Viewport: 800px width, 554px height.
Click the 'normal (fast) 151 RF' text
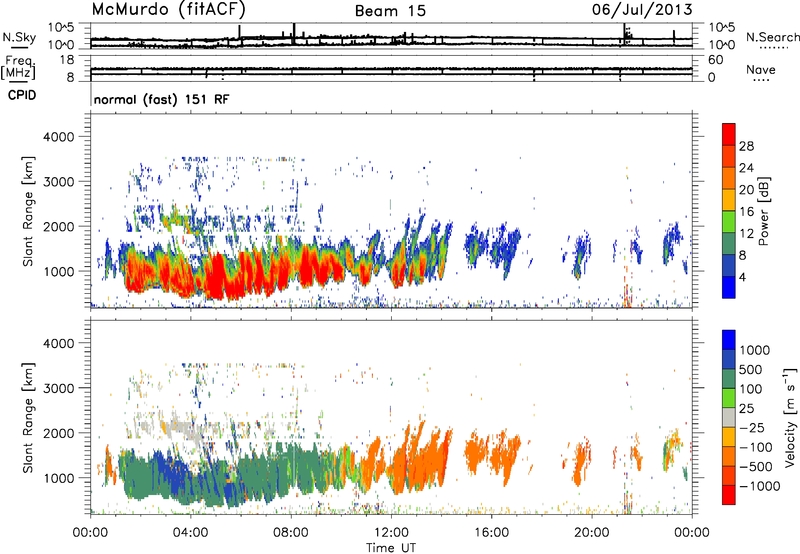pos(161,99)
